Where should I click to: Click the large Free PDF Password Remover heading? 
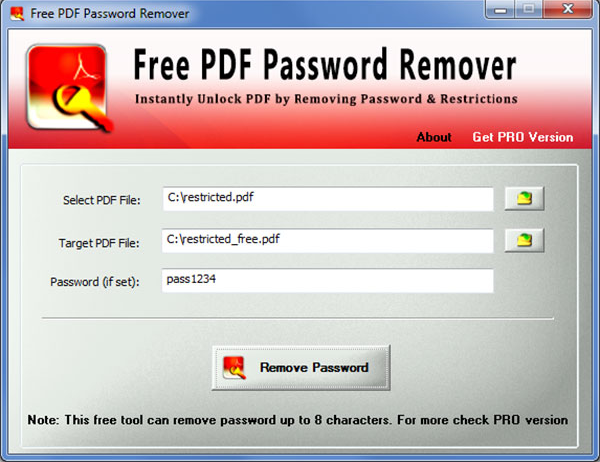click(325, 65)
